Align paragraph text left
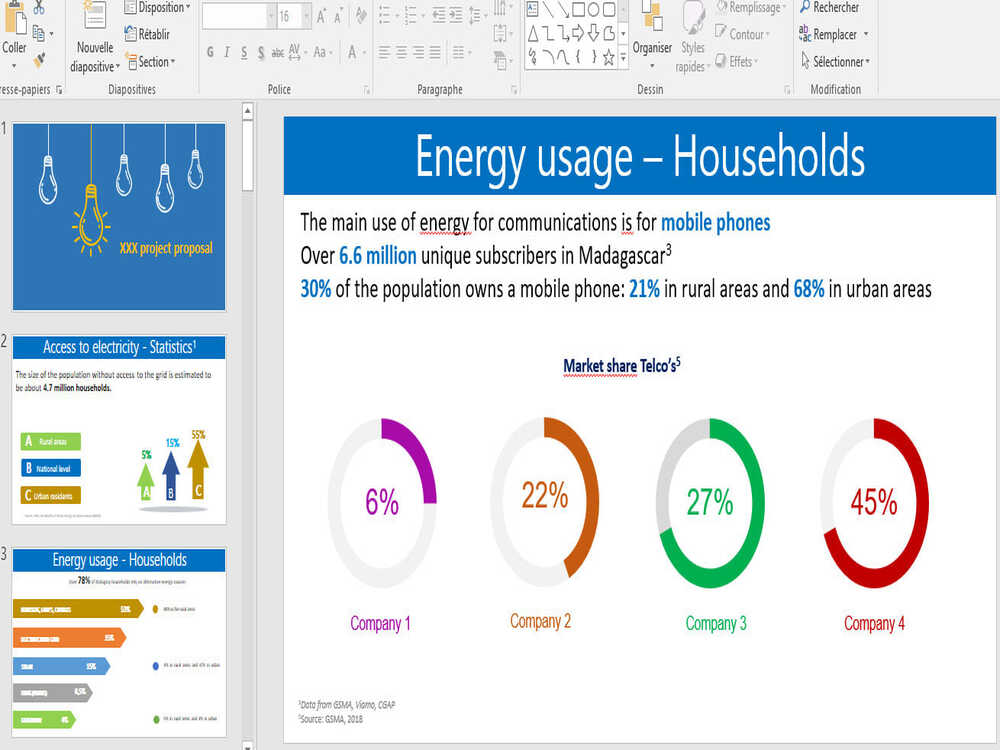1000x750 pixels. pos(384,52)
